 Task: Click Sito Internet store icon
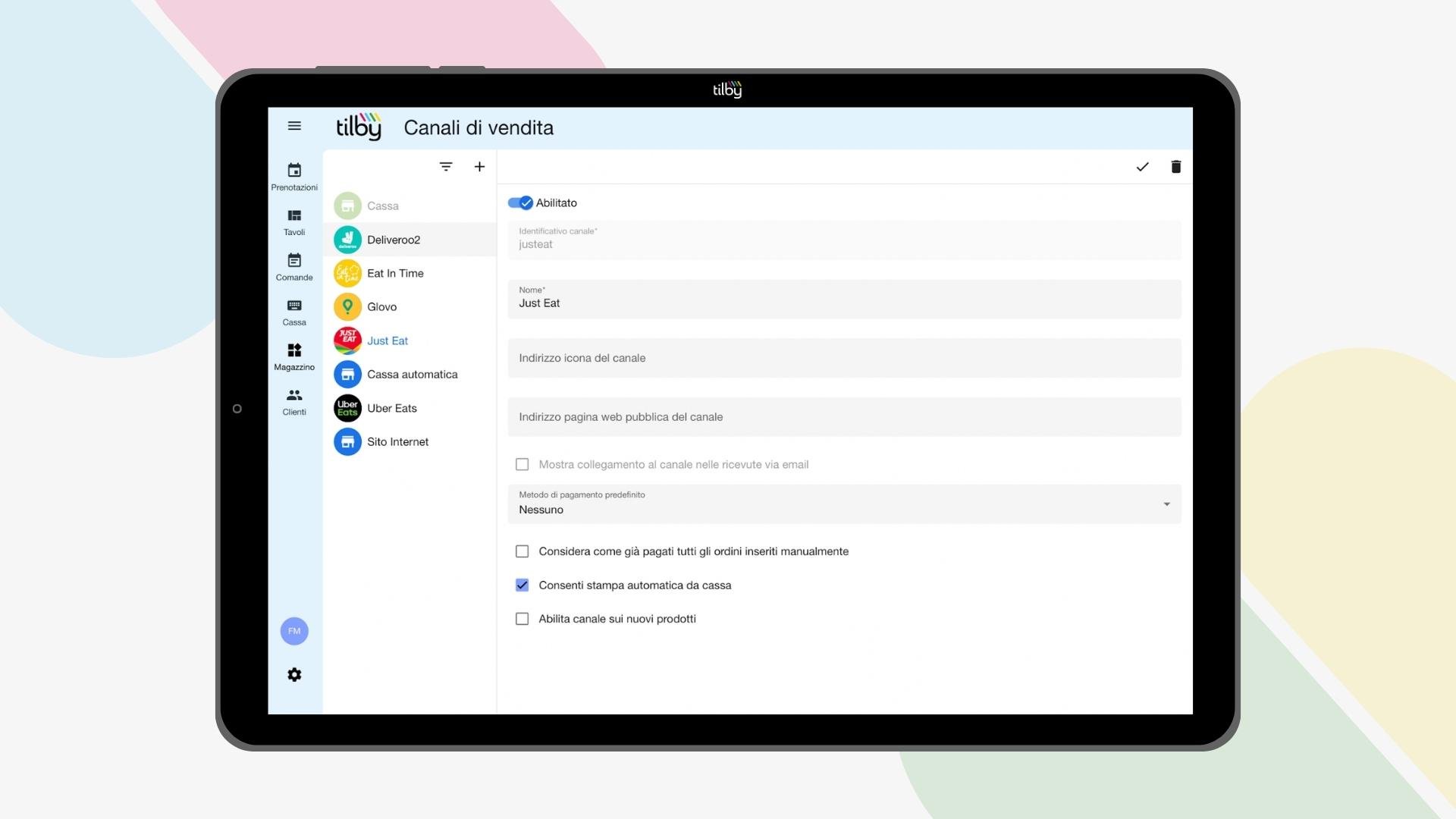click(x=347, y=442)
